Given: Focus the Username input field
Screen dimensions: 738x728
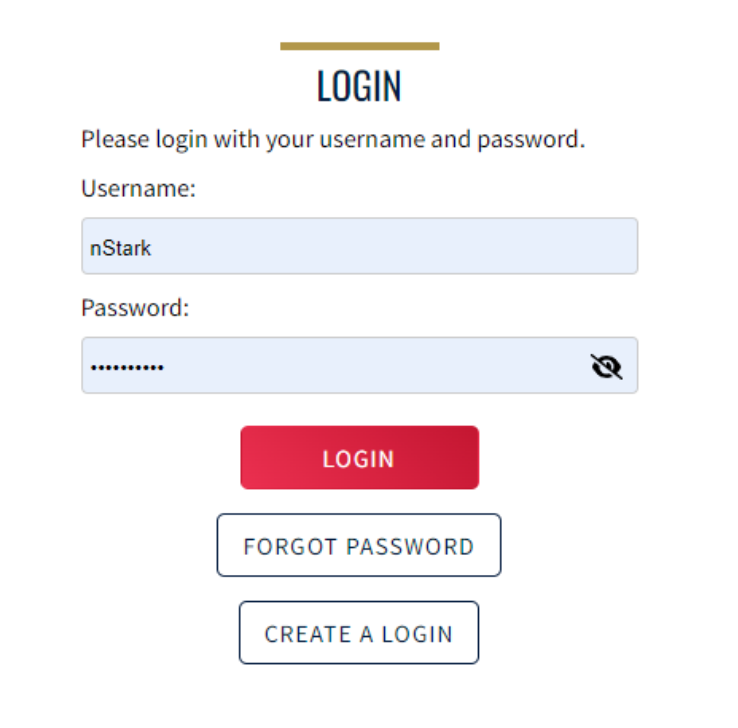Looking at the screenshot, I should [359, 247].
